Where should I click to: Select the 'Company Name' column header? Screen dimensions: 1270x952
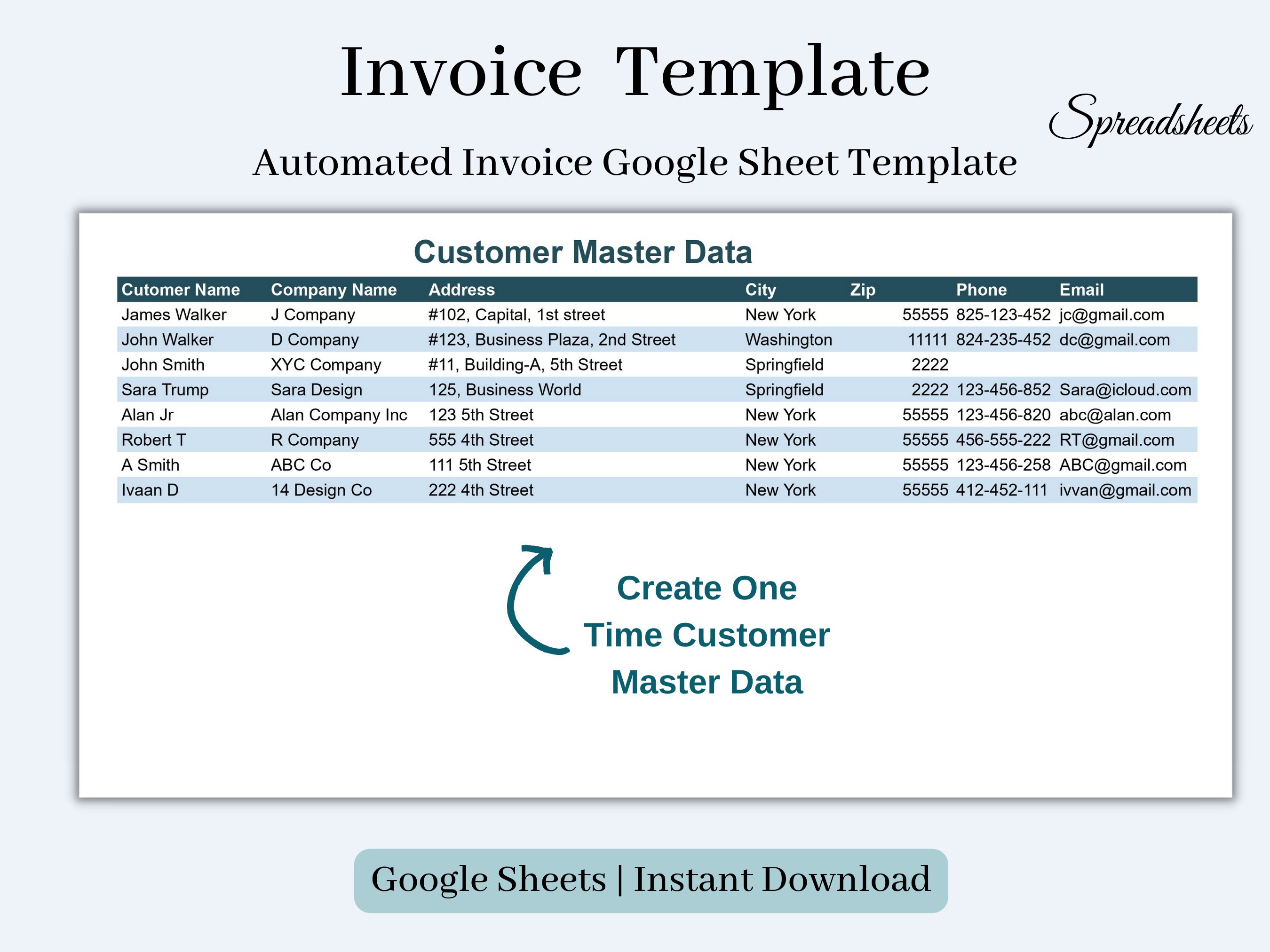[x=333, y=290]
